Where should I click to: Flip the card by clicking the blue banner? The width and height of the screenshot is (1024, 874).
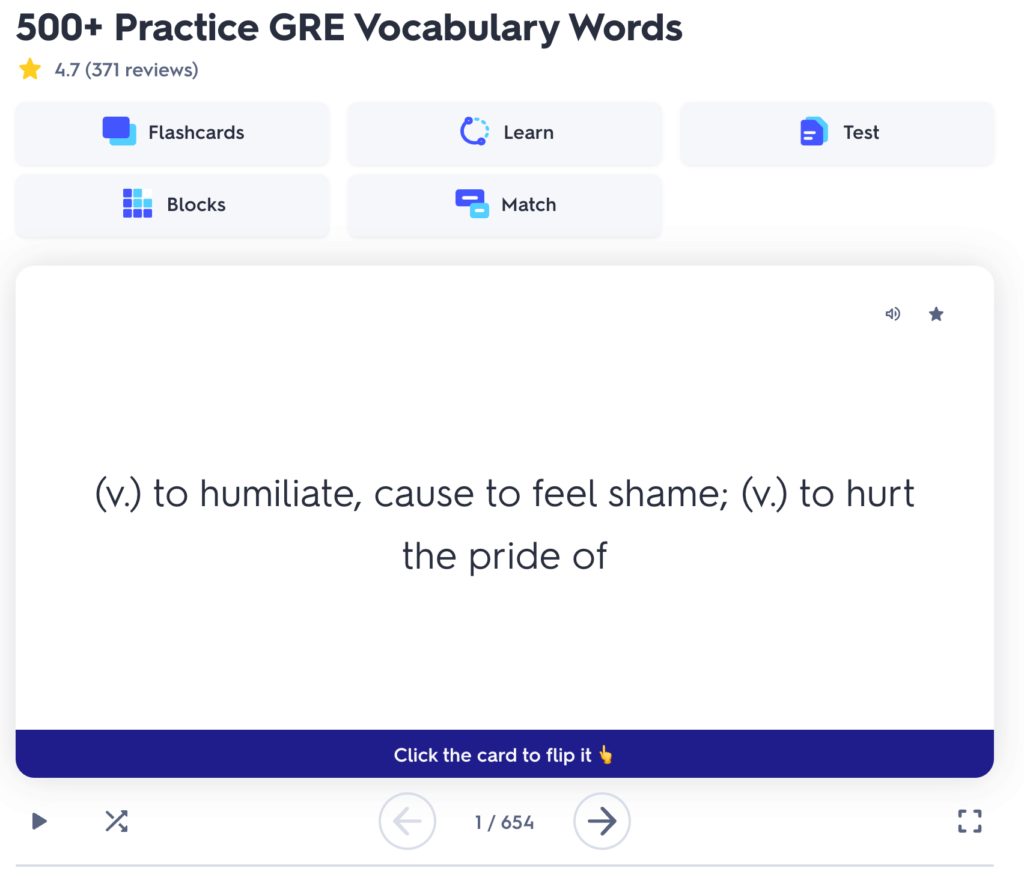[505, 754]
